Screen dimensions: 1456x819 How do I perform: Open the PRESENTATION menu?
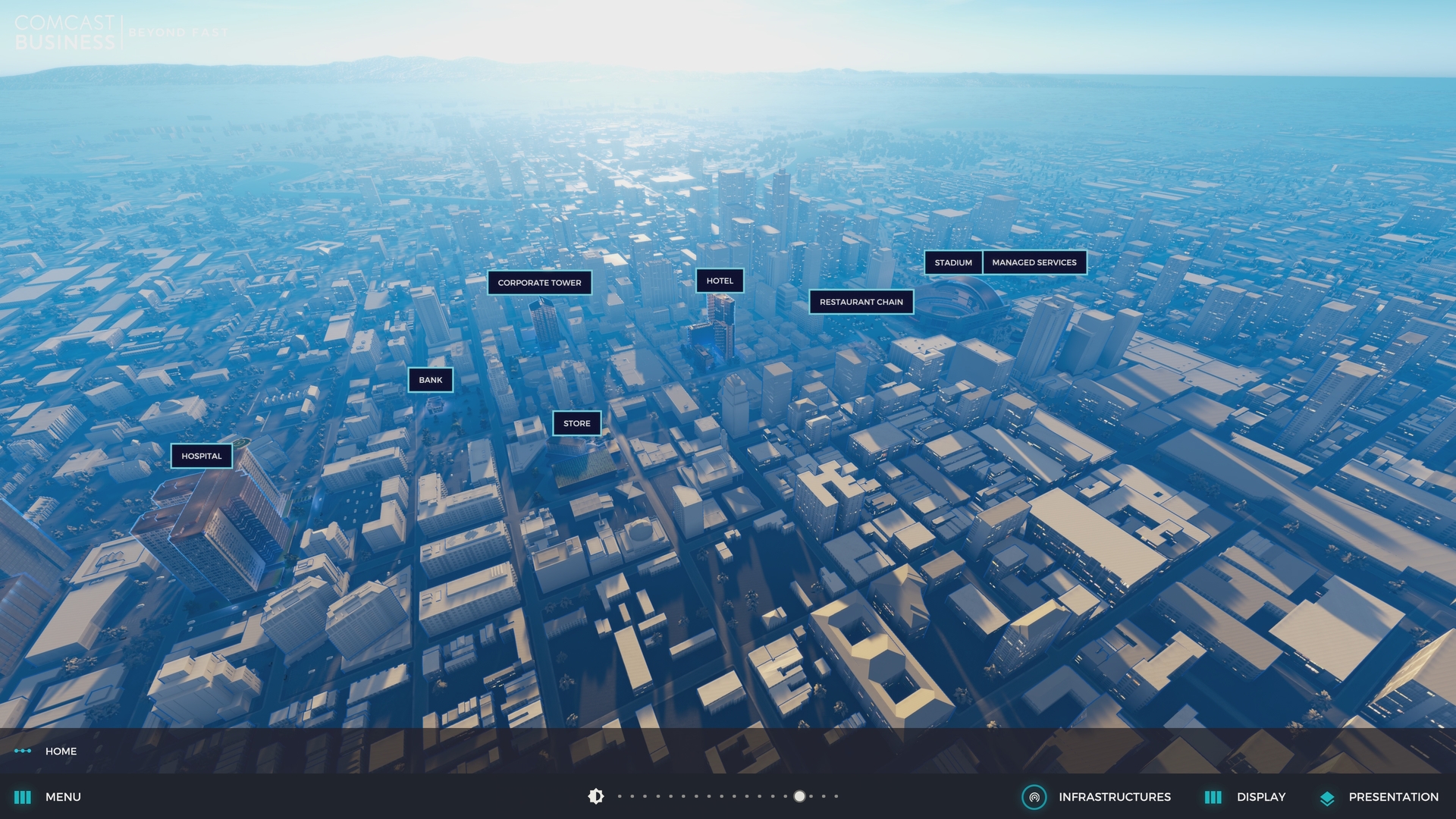(x=1393, y=797)
